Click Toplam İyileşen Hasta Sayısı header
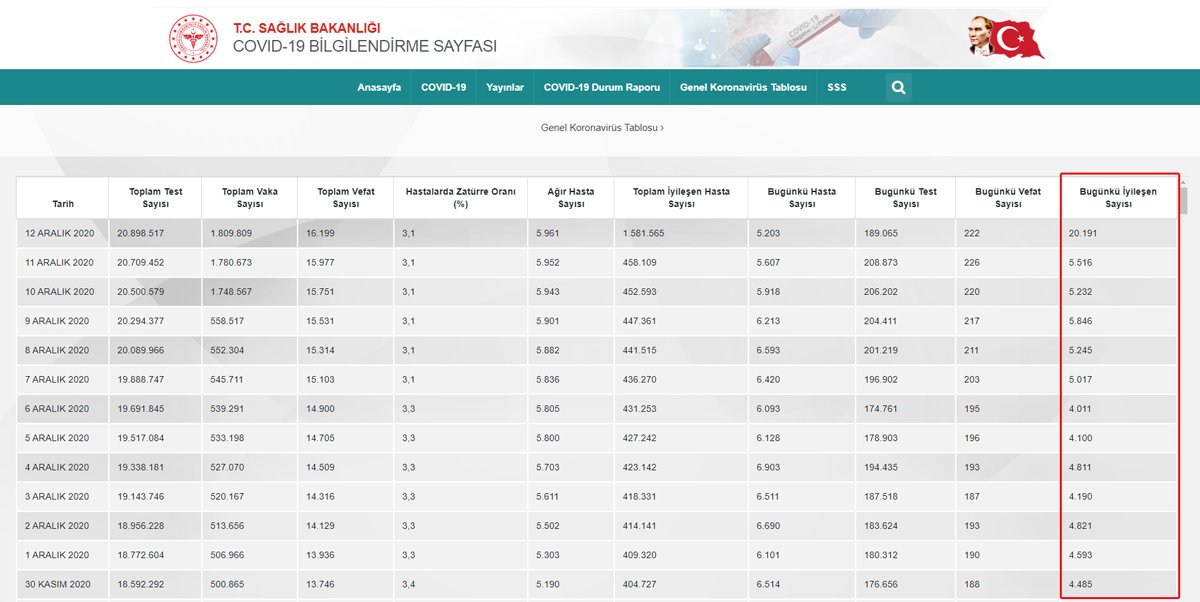 click(681, 198)
